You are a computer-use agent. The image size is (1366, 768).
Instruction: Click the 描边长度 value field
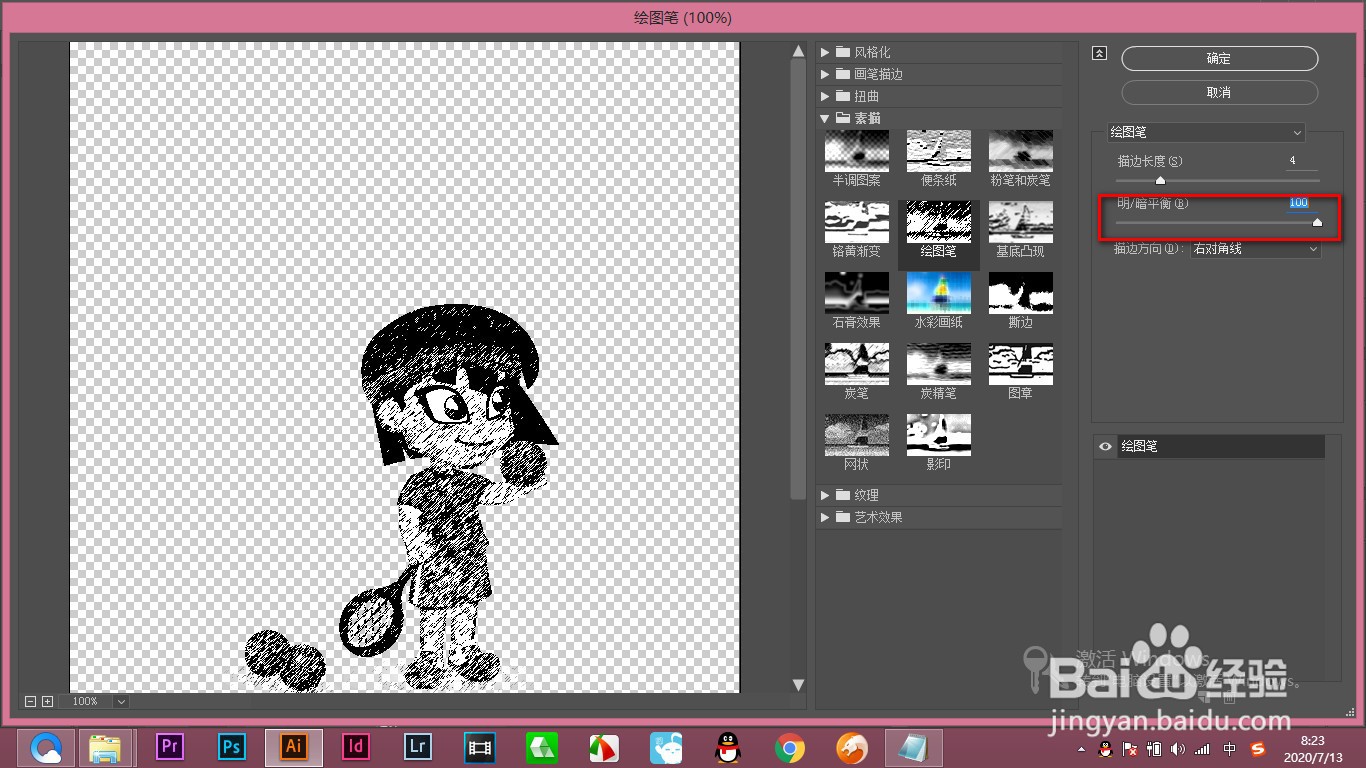click(x=1302, y=161)
